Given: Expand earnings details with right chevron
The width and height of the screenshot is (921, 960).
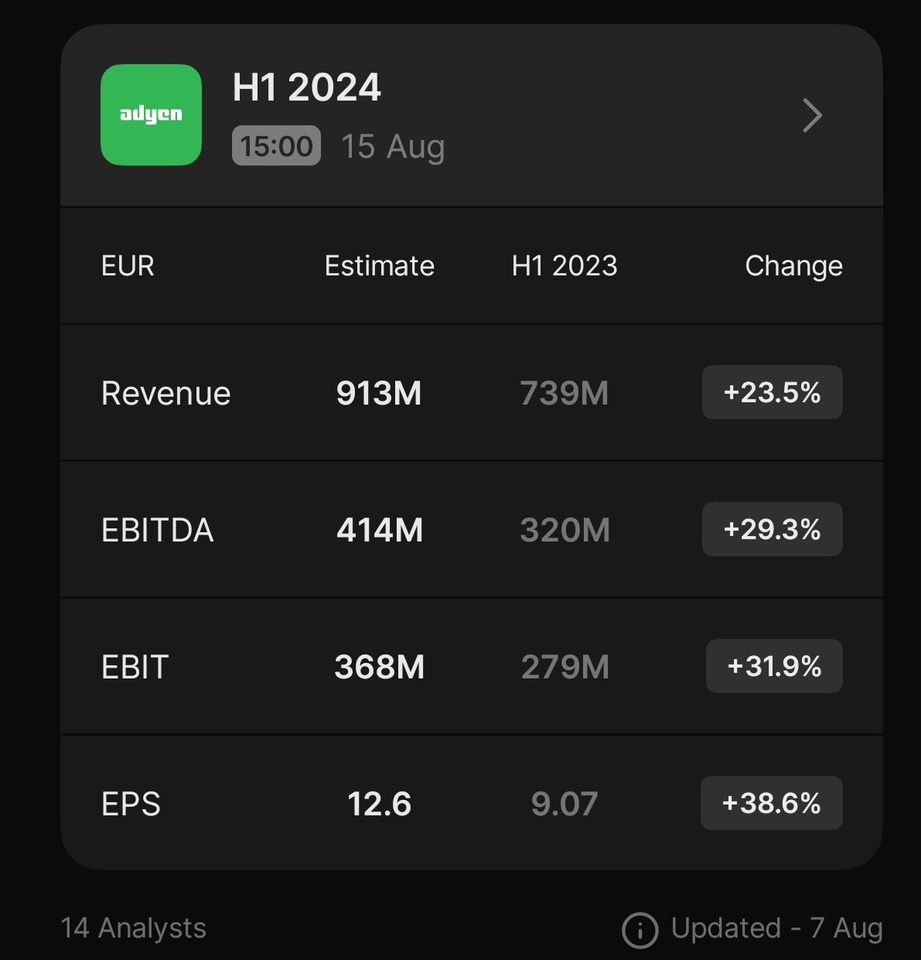Looking at the screenshot, I should pos(812,115).
